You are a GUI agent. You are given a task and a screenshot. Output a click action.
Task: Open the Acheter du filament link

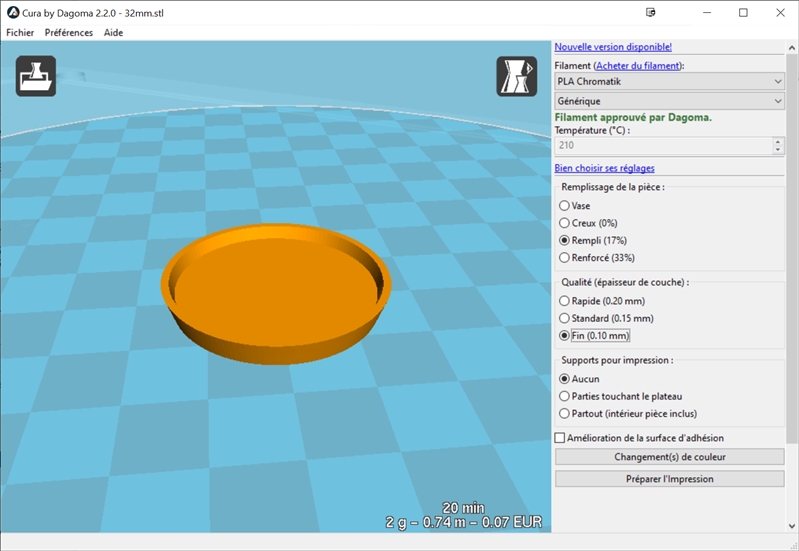click(637, 65)
